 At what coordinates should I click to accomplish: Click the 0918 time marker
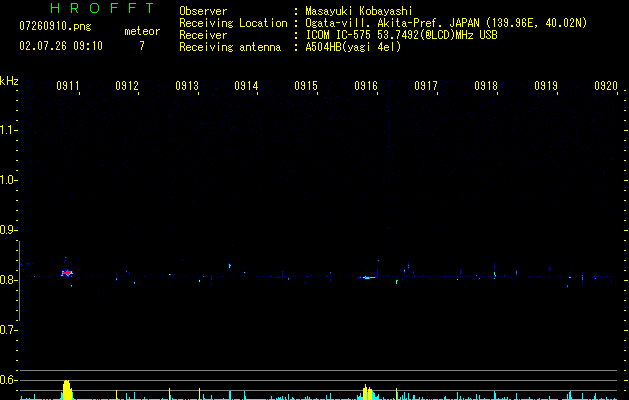[486, 86]
